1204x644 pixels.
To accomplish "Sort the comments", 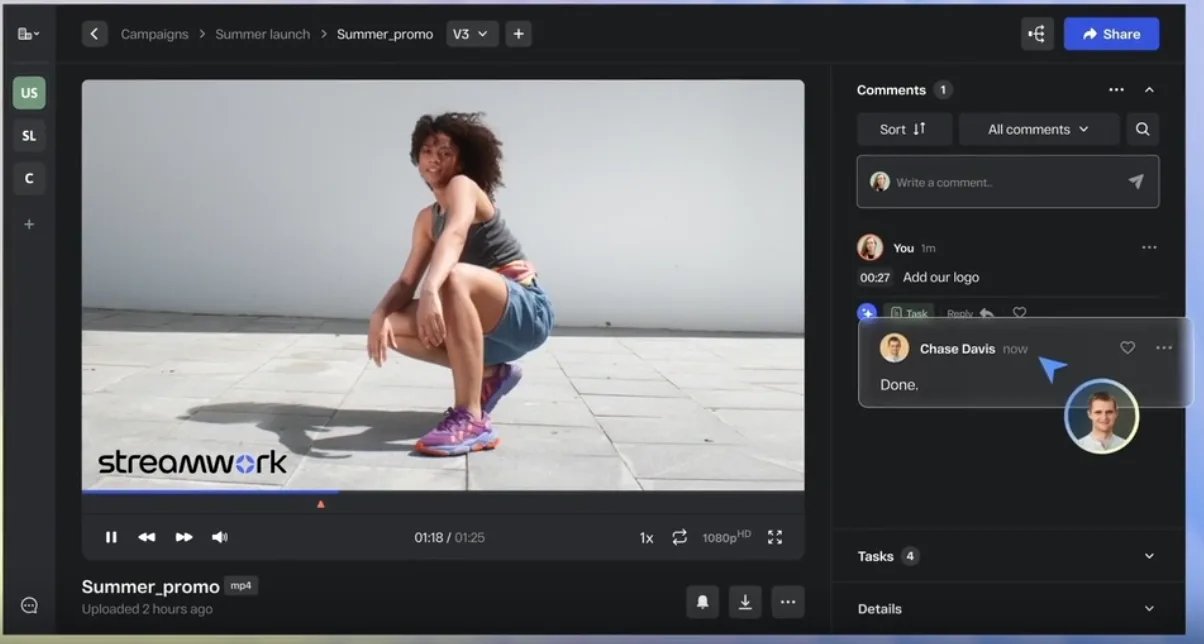I will pos(904,129).
